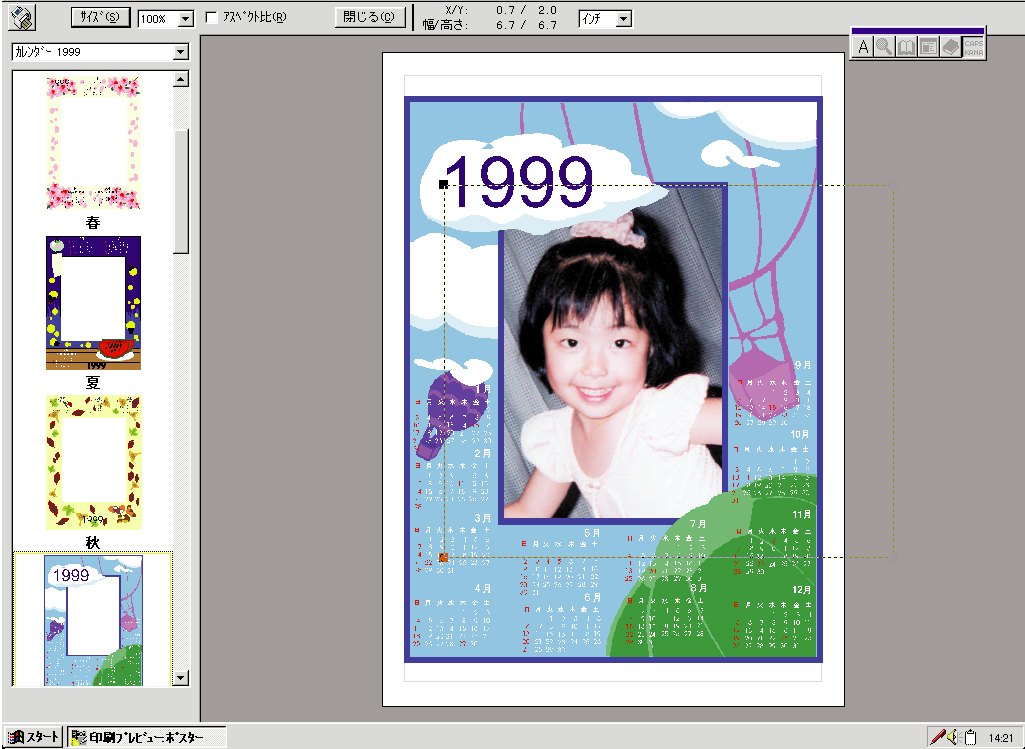Image resolution: width=1025 pixels, height=749 pixels.
Task: Select the 1999 sky calendar thumbnail
Action: 93,620
